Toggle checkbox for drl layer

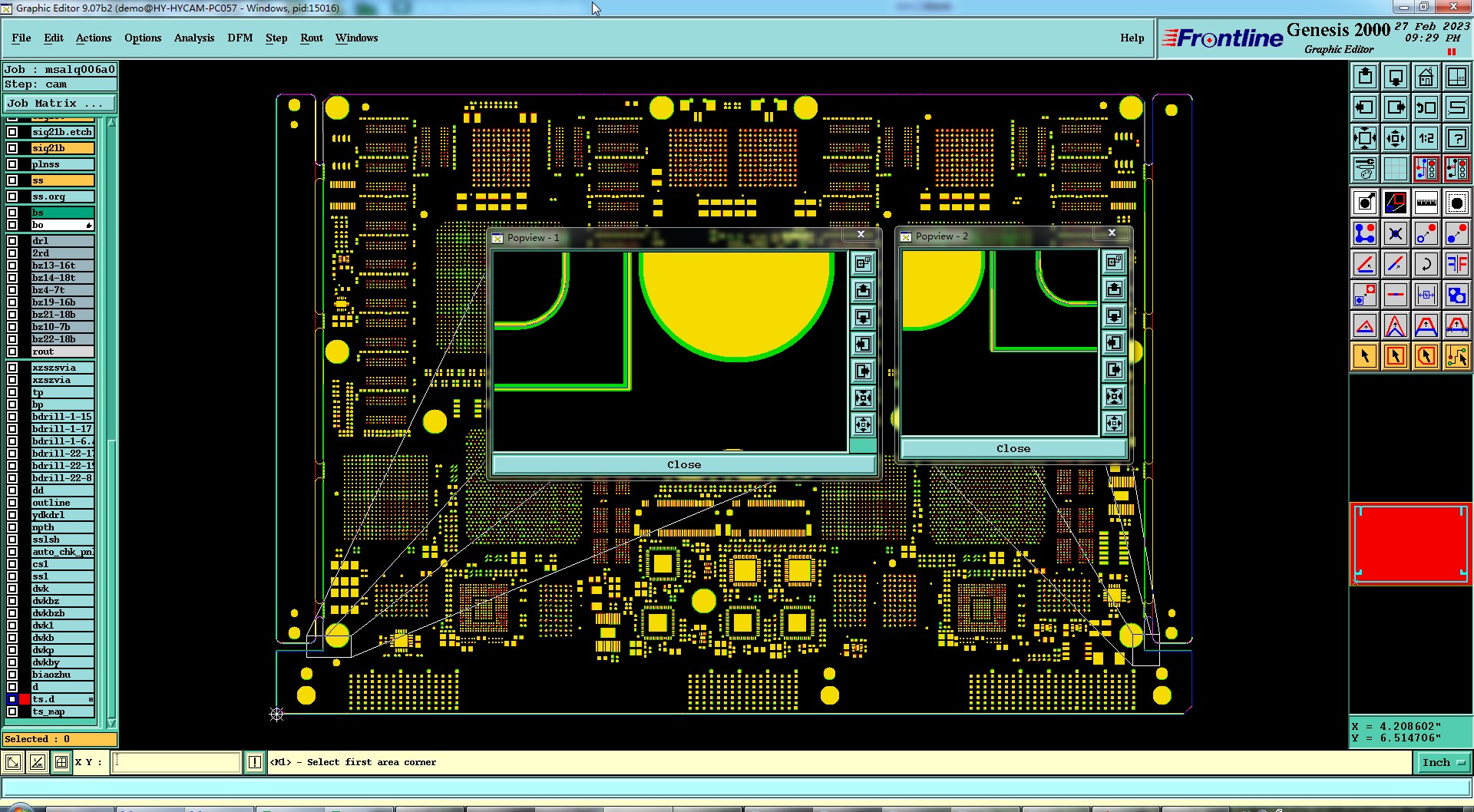[x=12, y=241]
